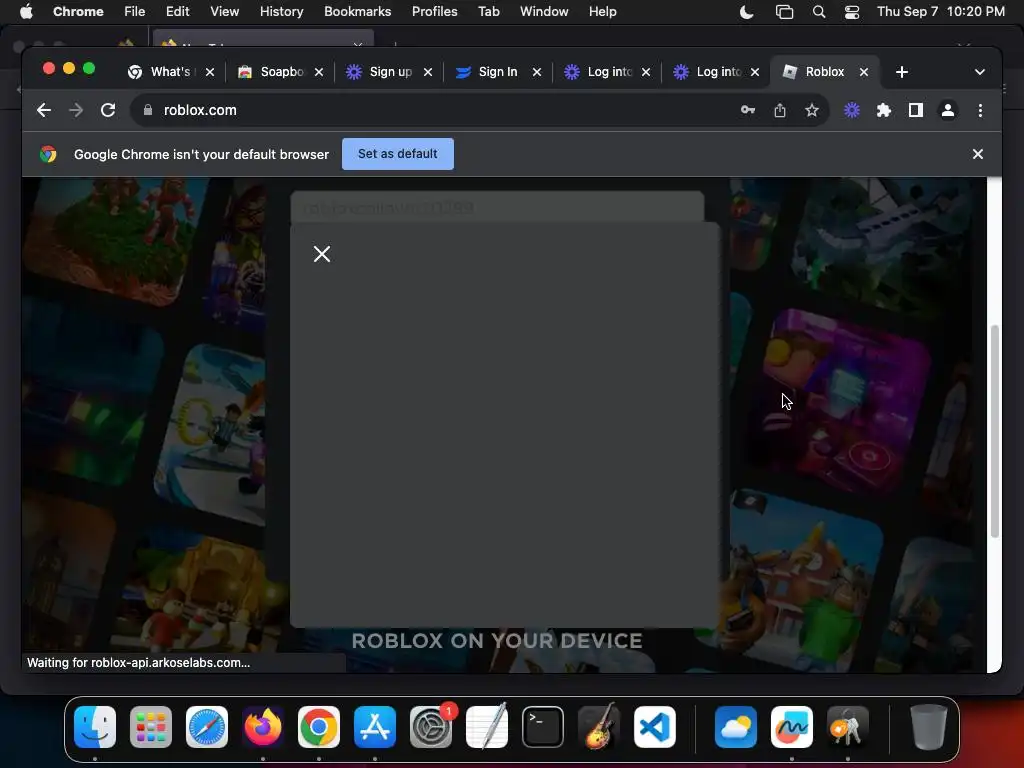
Task: Launch Safari from the Dock
Action: pos(207,727)
